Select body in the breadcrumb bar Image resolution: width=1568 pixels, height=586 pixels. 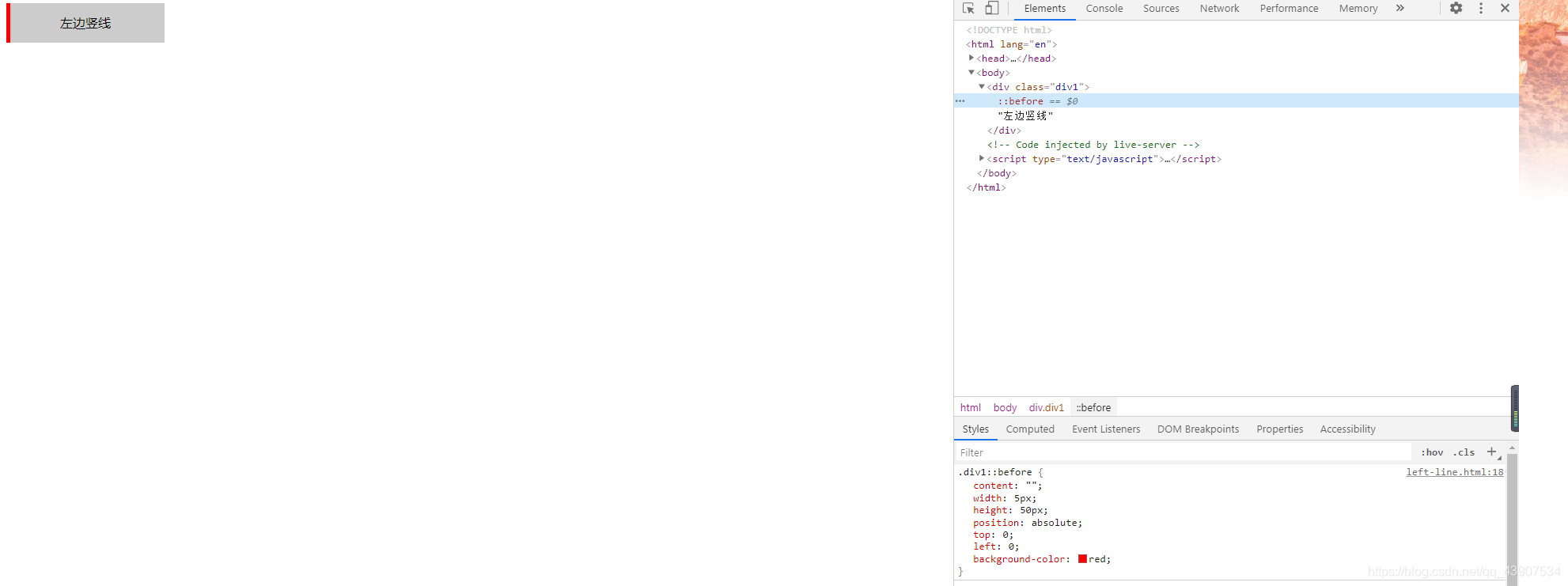(x=1005, y=408)
